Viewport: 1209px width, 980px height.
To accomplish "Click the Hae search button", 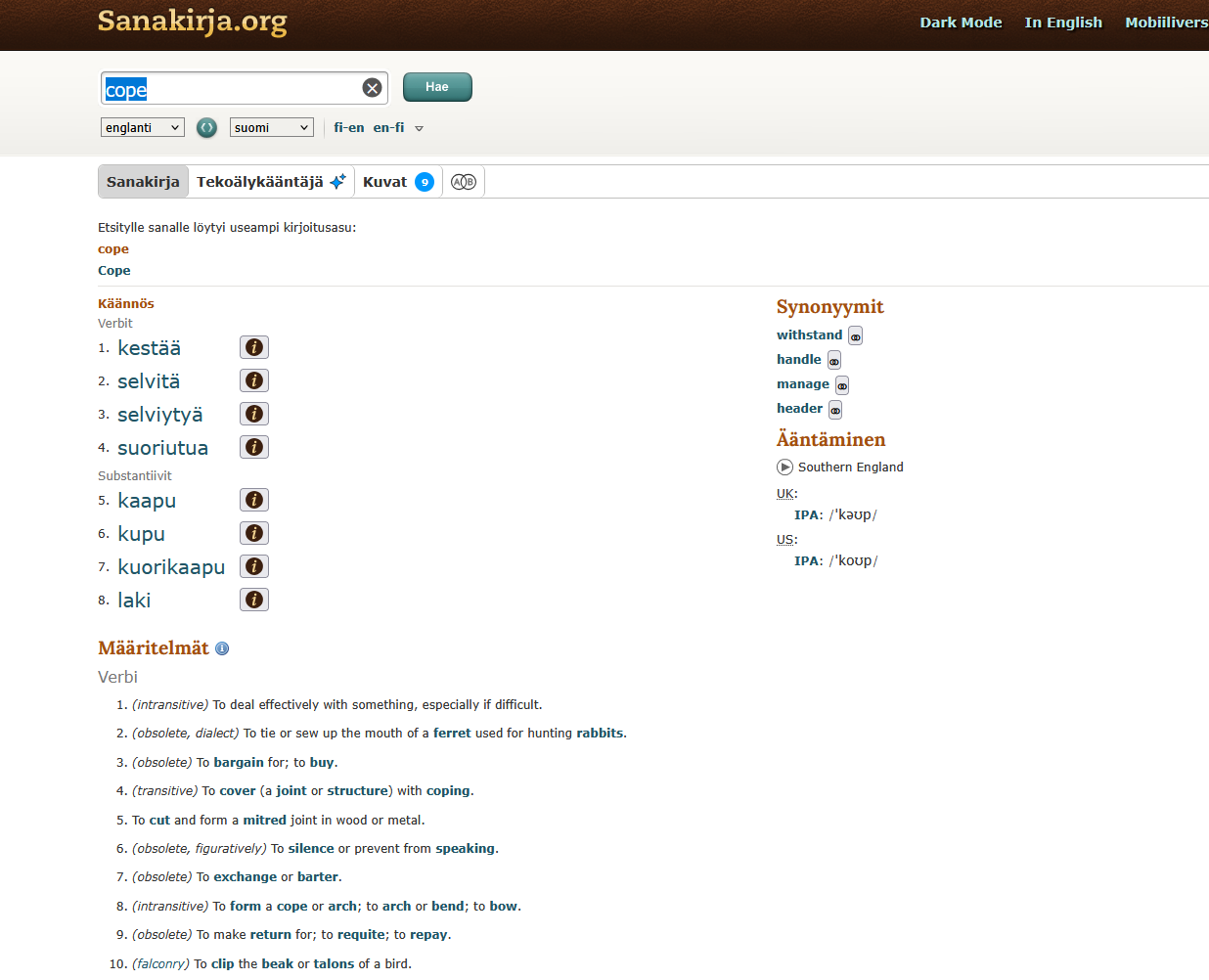I will 437,87.
